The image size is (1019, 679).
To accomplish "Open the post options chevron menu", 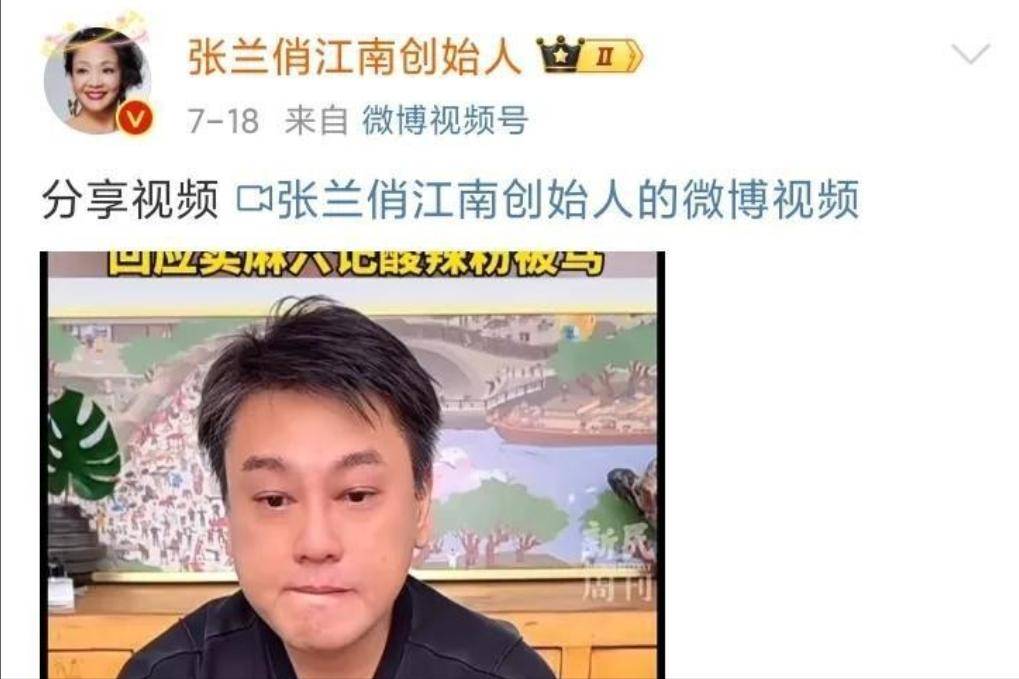I will [x=970, y=53].
